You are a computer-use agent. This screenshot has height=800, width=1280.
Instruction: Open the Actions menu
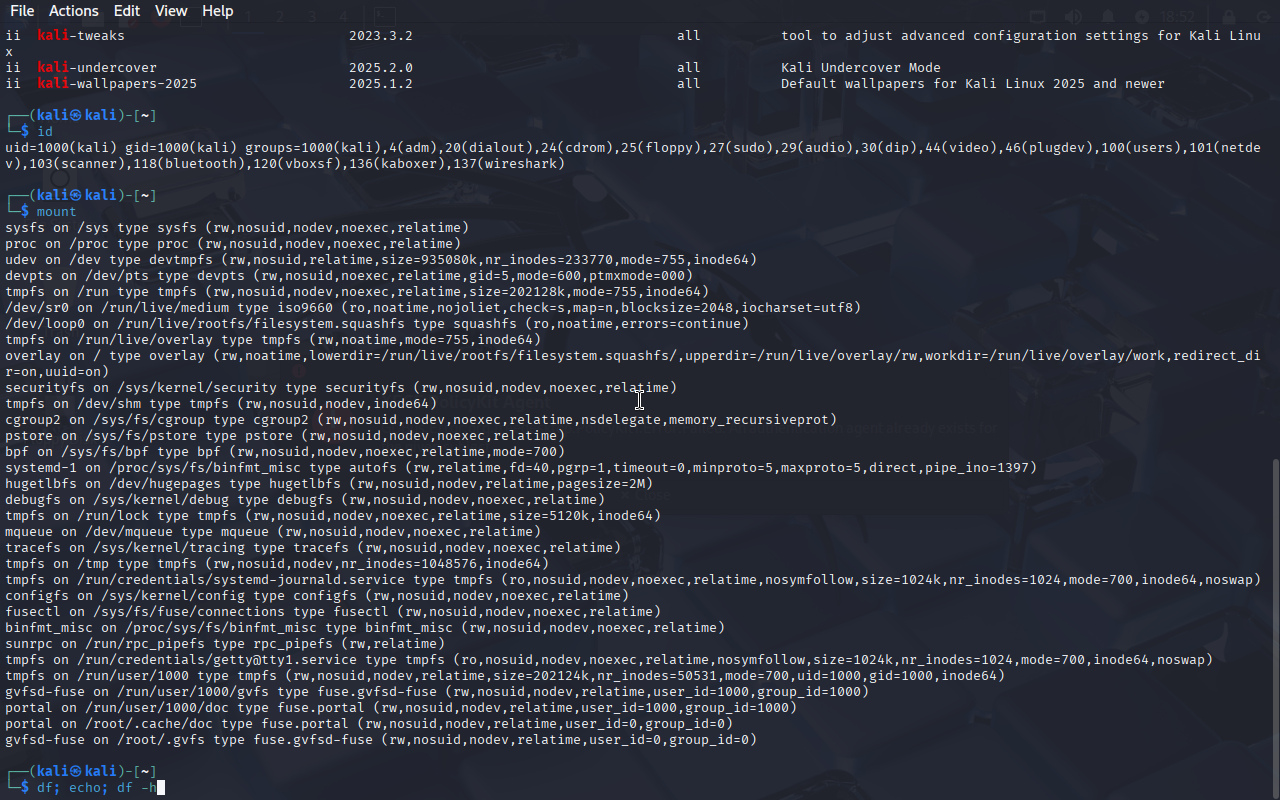[73, 11]
